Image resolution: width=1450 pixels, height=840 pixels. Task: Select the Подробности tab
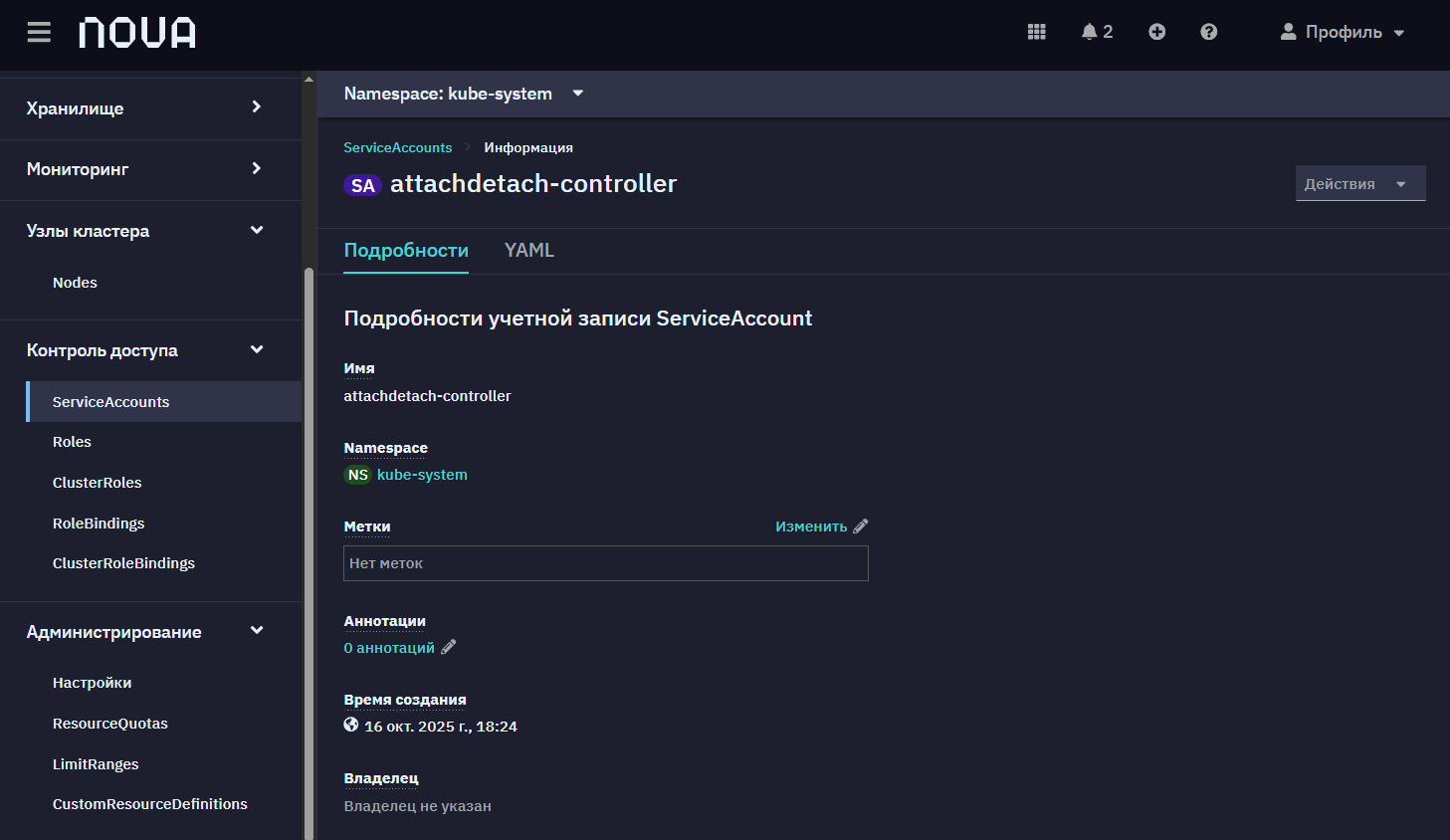406,251
